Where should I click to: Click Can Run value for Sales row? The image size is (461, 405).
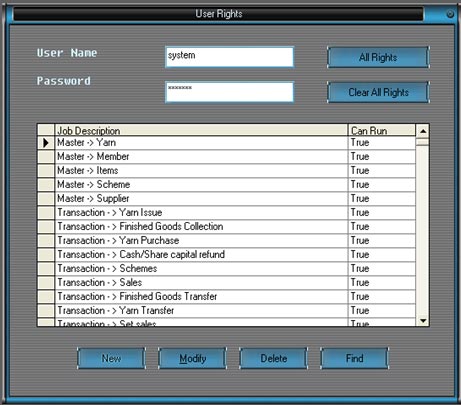click(x=382, y=283)
